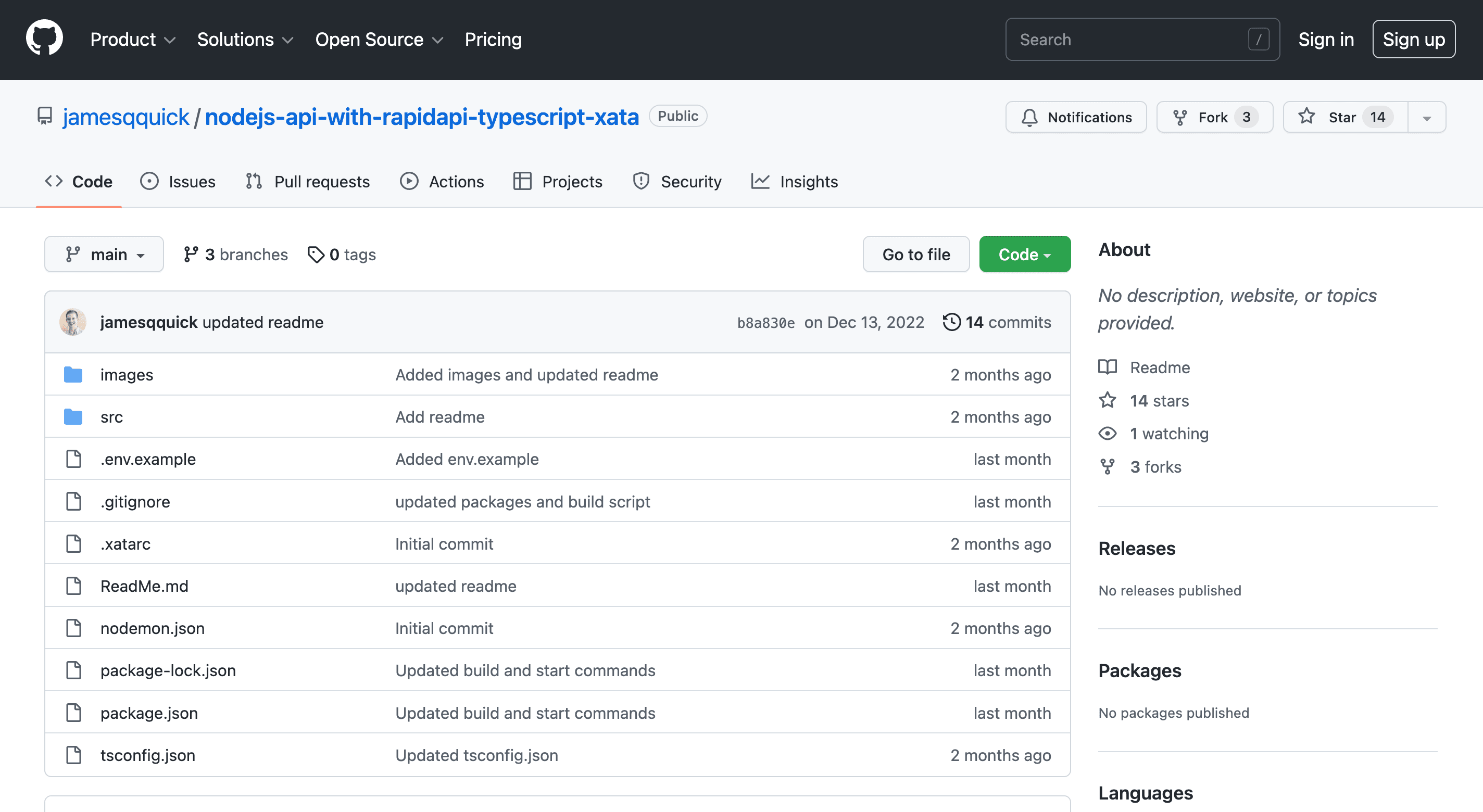Click the GitHub octocat logo
Image resolution: width=1483 pixels, height=812 pixels.
pyautogui.click(x=44, y=39)
